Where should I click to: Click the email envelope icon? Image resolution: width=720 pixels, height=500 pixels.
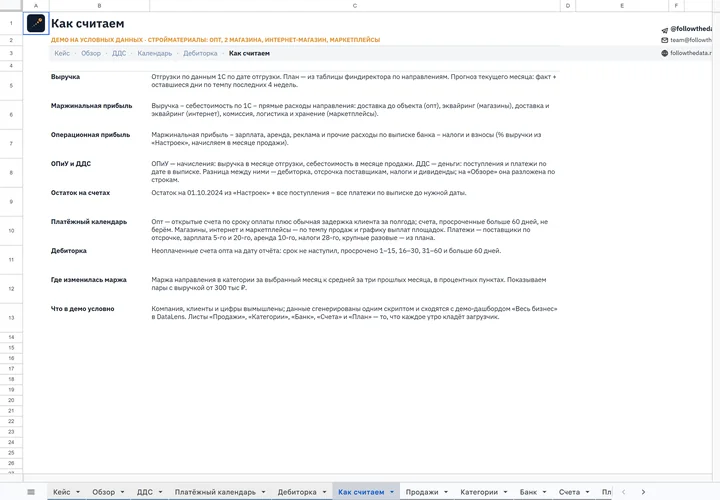664,40
